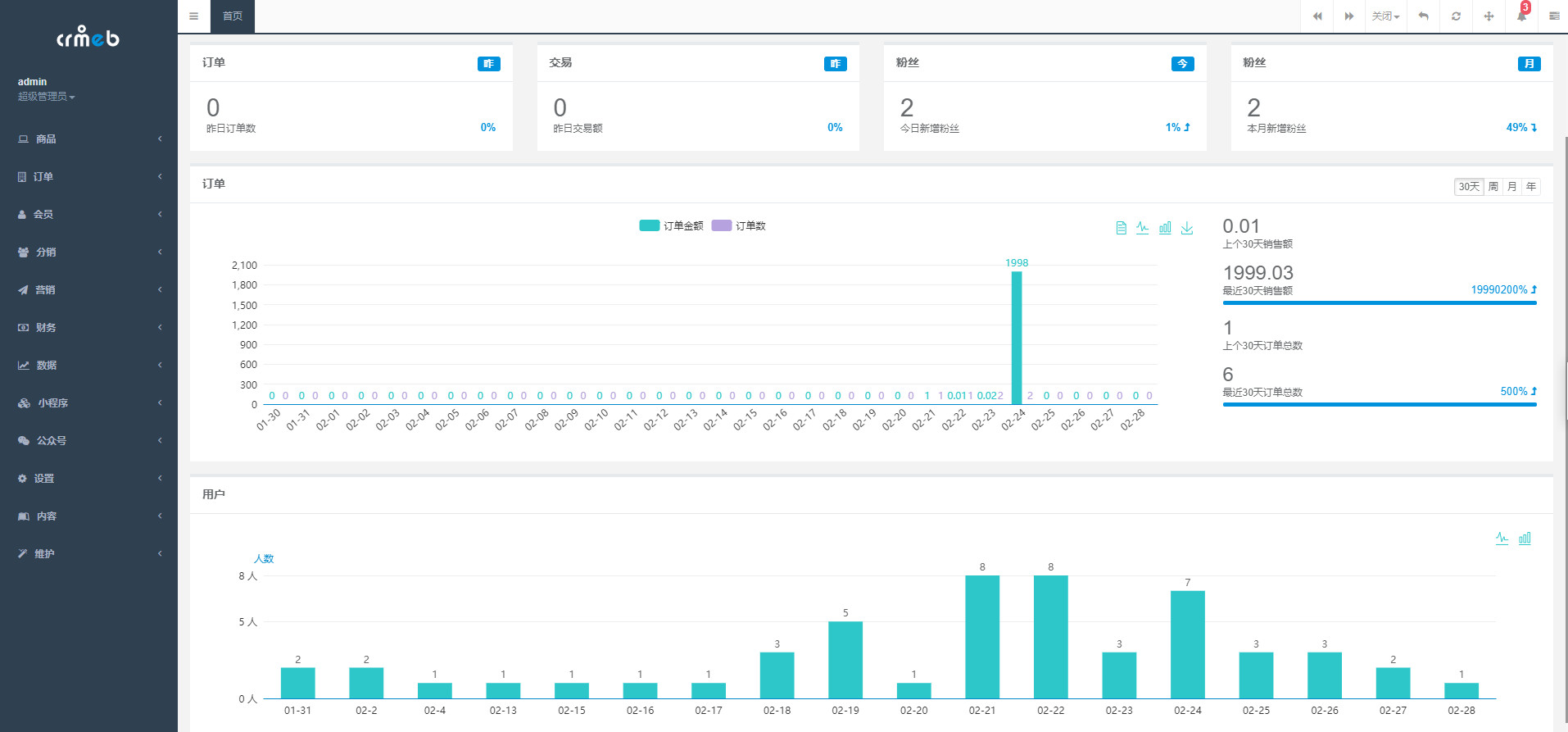Switch user chart to bar view
The image size is (1568, 732).
(1525, 539)
